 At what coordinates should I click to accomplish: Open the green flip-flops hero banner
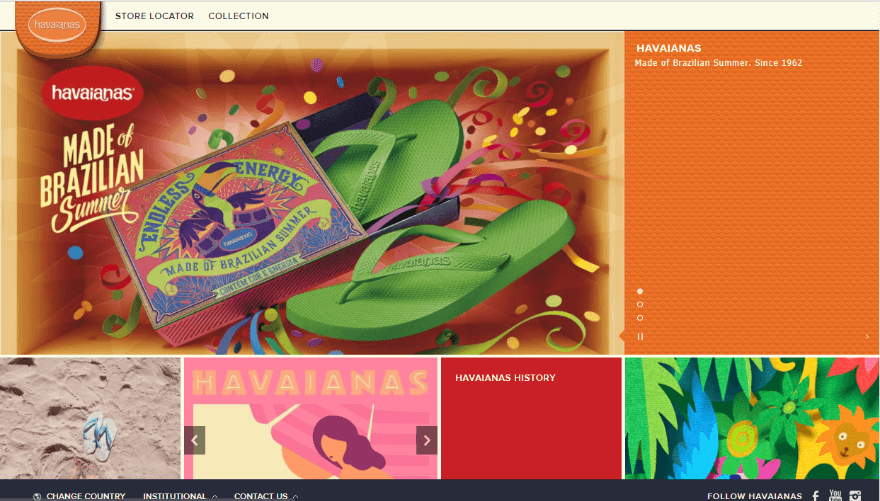point(312,192)
